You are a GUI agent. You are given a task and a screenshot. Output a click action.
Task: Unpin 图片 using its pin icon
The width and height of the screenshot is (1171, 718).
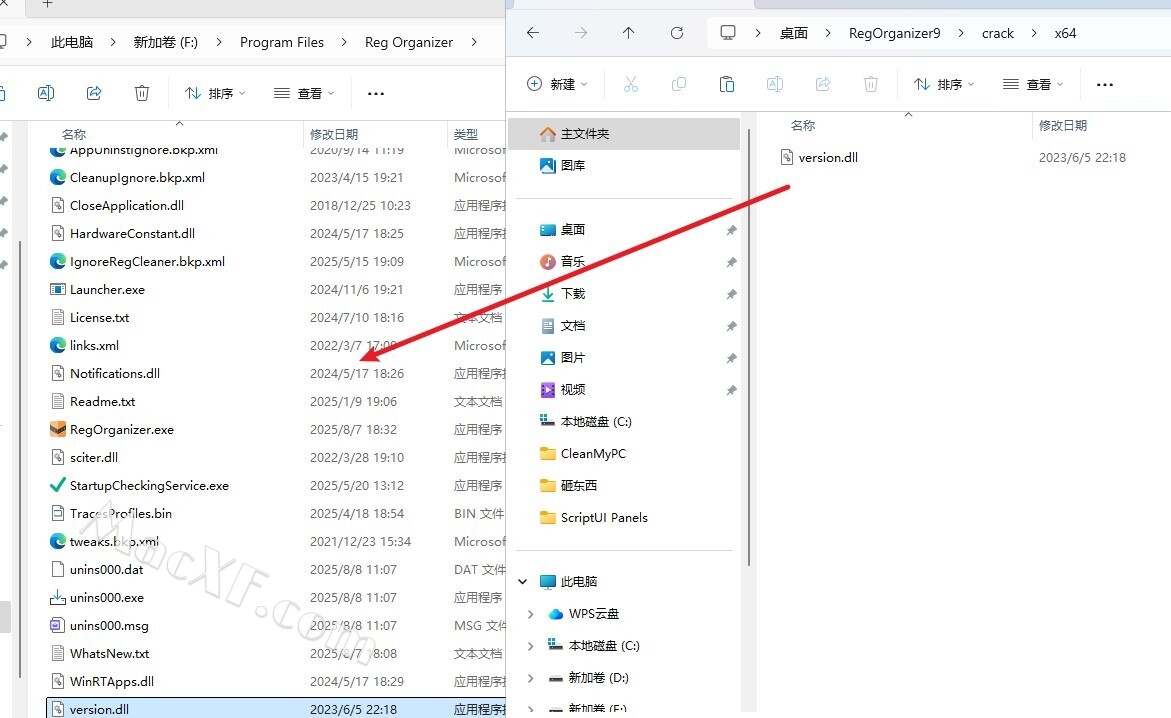tap(731, 358)
